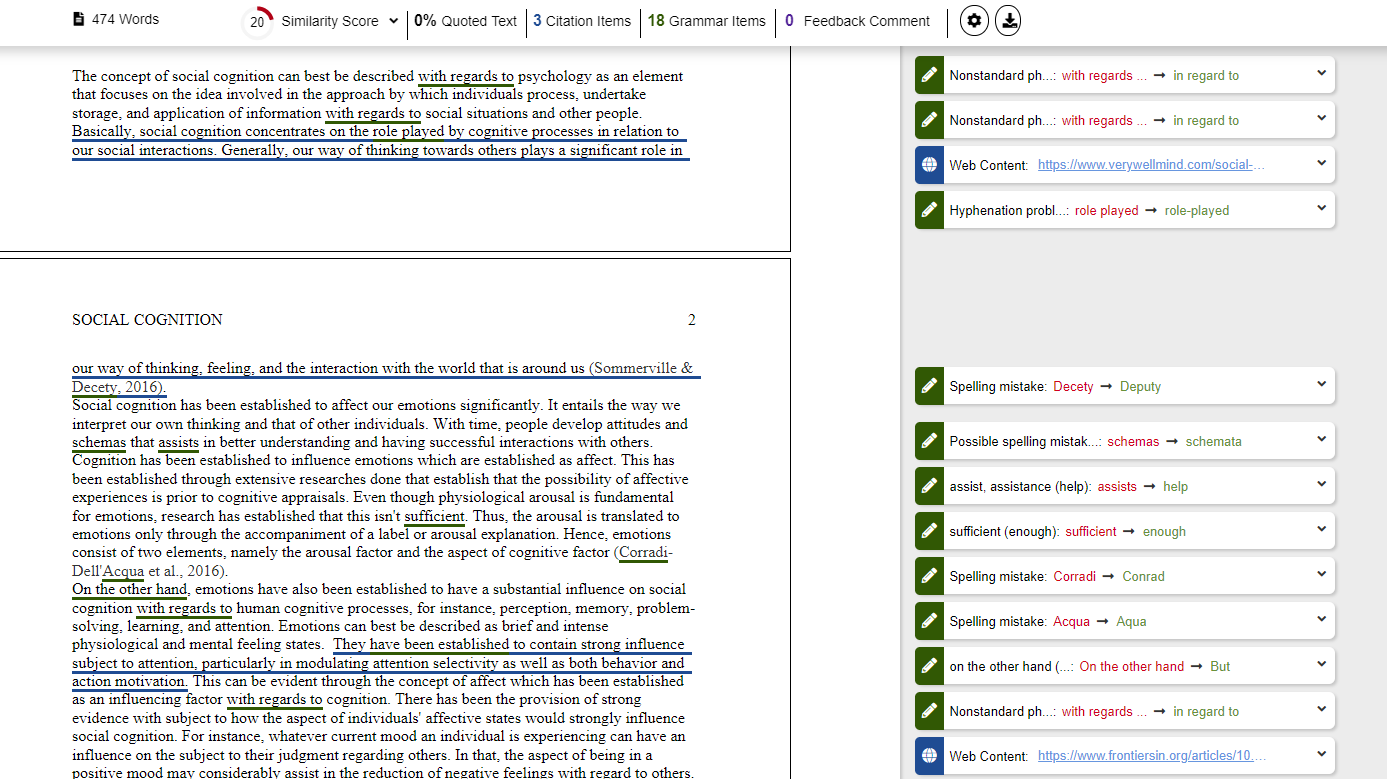Open the settings gear icon
Viewport: 1387px width, 779px height.
coord(974,20)
